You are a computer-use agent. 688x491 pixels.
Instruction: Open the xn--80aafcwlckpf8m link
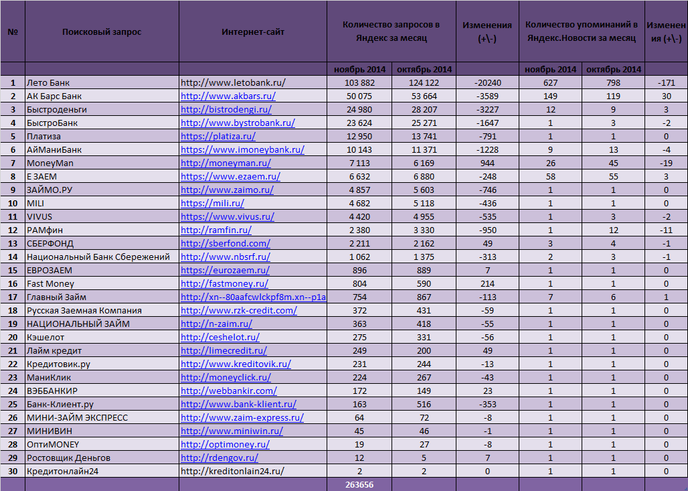tap(253, 297)
